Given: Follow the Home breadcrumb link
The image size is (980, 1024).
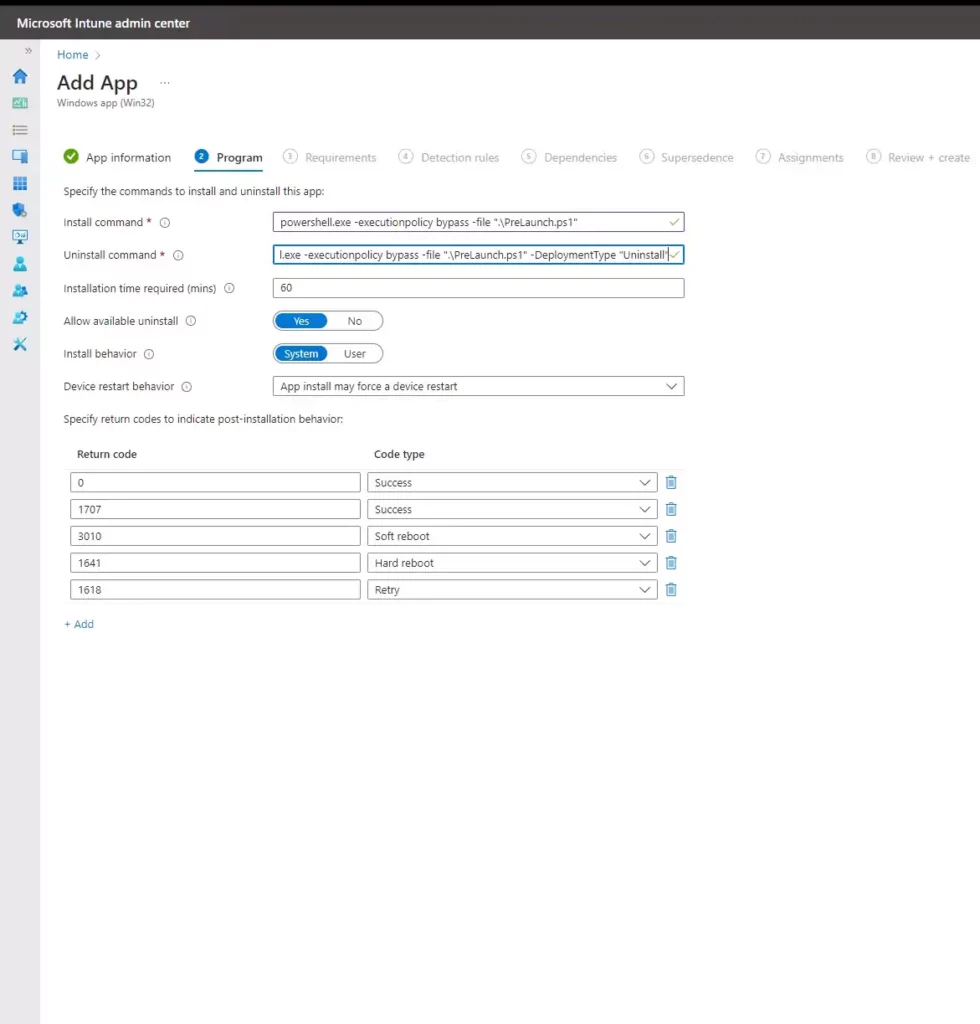Looking at the screenshot, I should (x=72, y=55).
